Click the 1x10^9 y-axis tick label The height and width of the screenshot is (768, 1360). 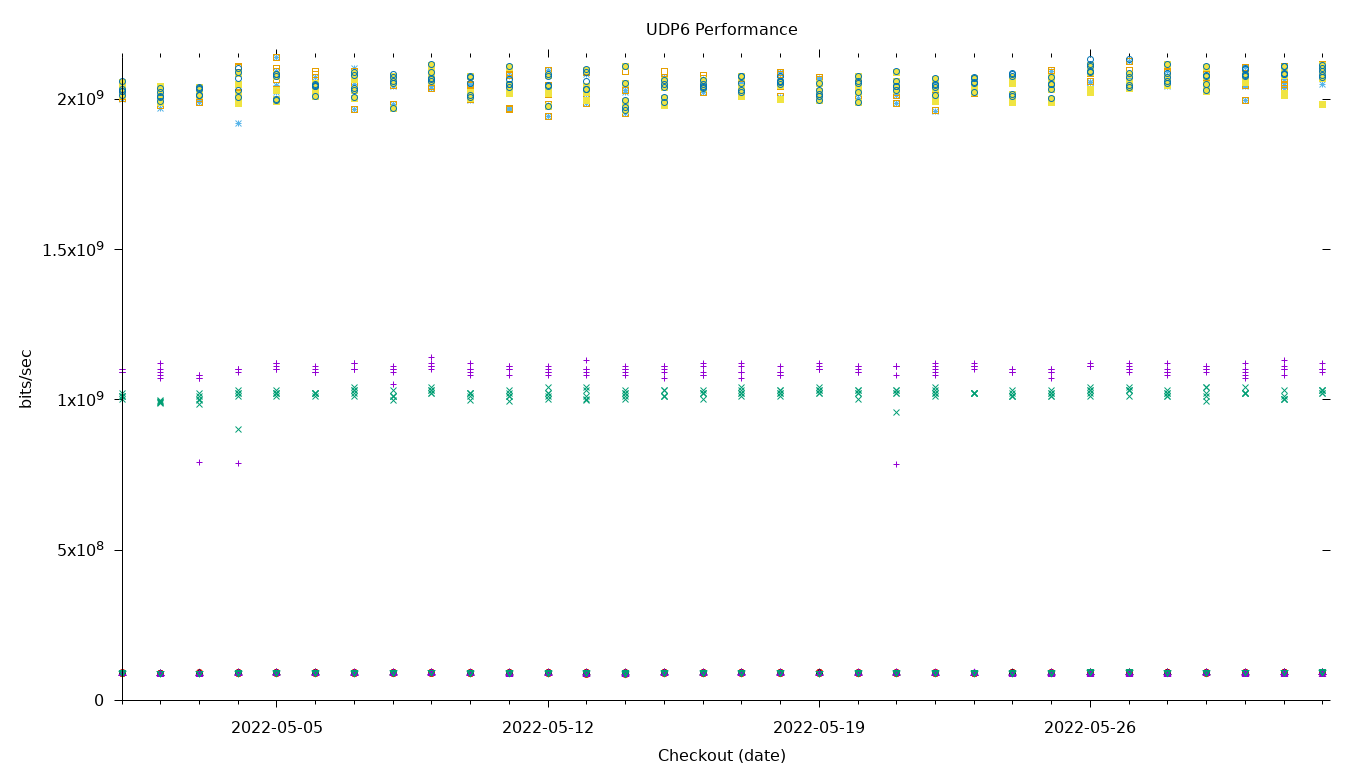pyautogui.click(x=80, y=399)
